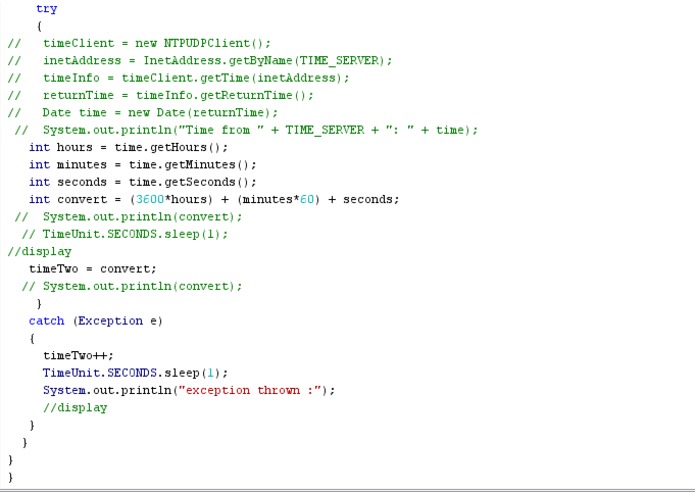Image resolution: width=695 pixels, height=494 pixels.
Task: Click the 'int convert' calculation line
Action: coord(214,199)
